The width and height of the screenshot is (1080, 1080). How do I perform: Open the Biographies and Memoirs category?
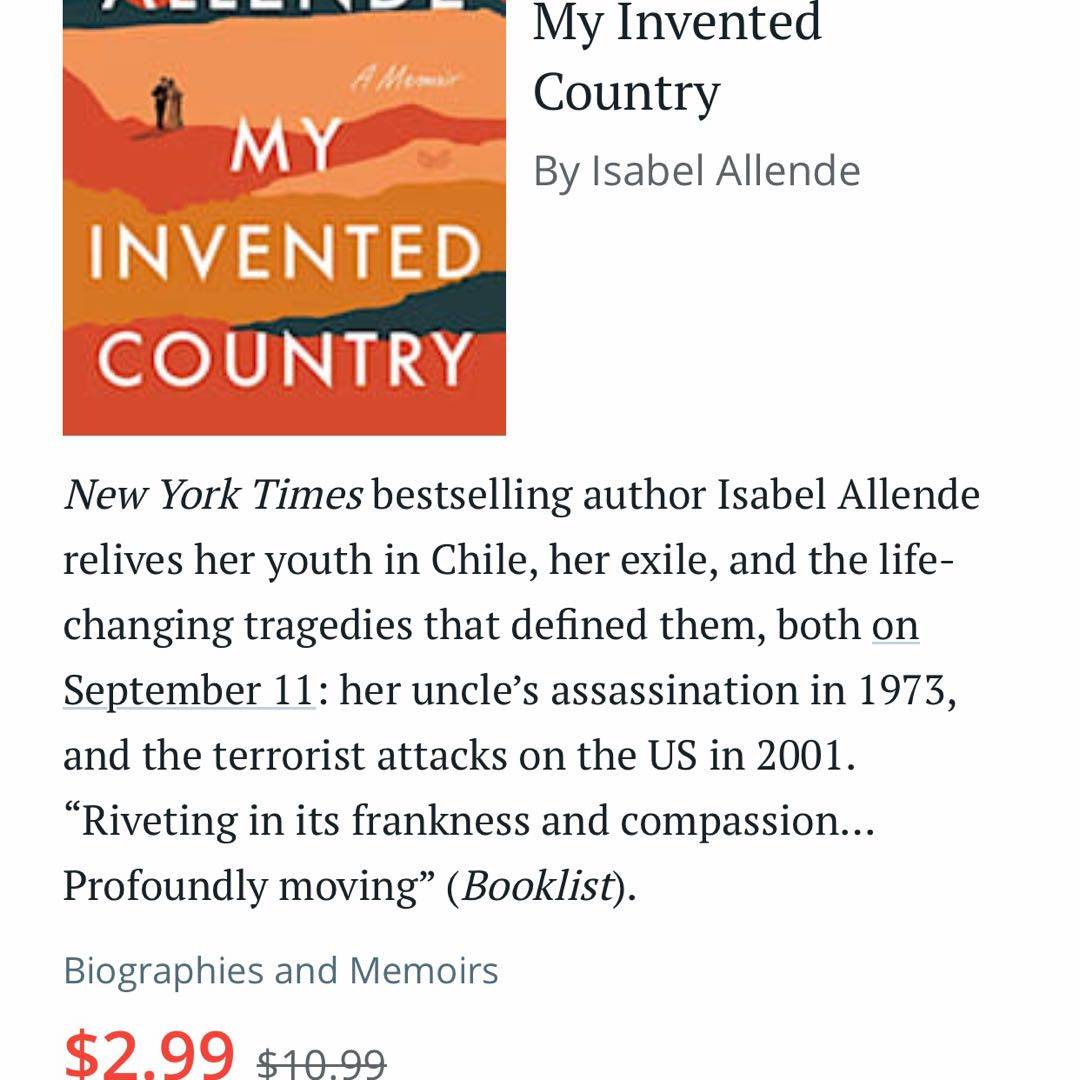tap(281, 971)
